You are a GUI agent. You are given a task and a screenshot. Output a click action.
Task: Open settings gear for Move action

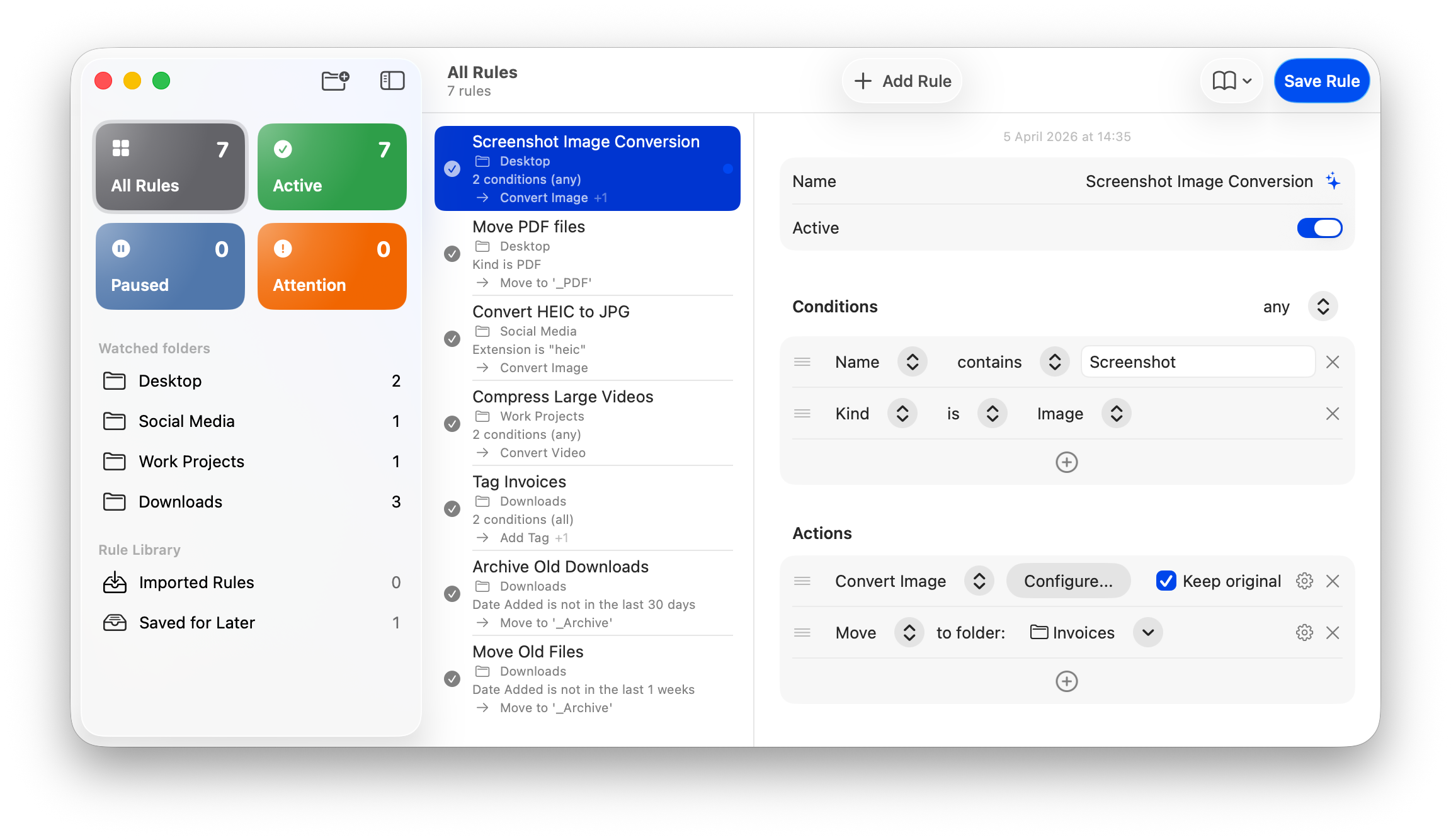(1304, 633)
